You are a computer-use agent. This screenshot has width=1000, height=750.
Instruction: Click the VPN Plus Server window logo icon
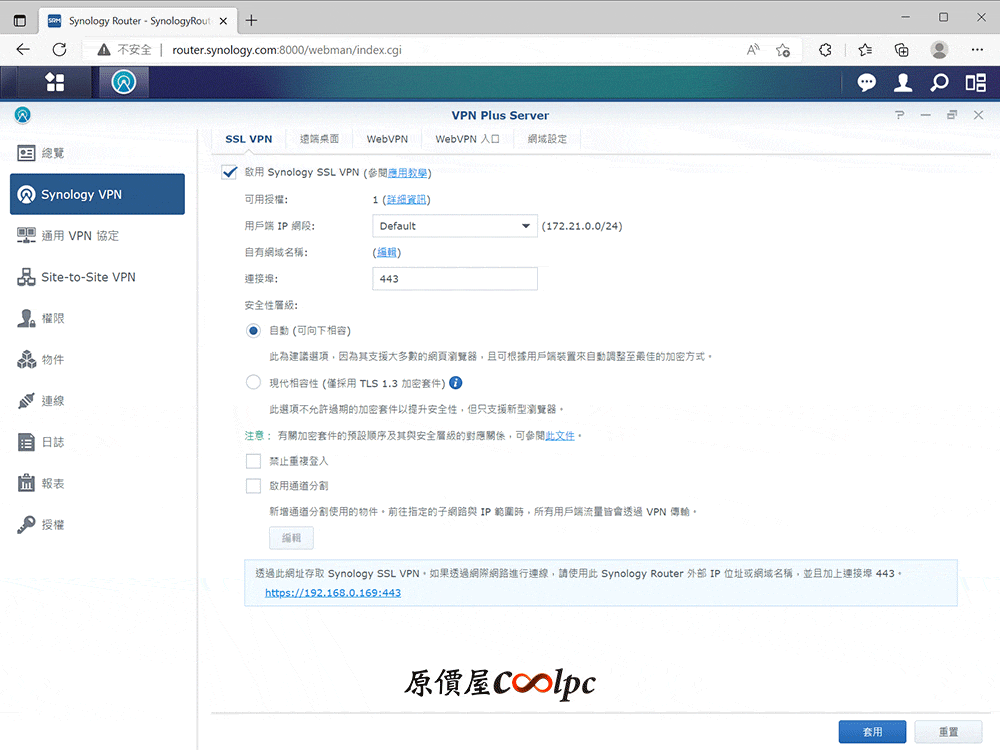click(x=22, y=115)
